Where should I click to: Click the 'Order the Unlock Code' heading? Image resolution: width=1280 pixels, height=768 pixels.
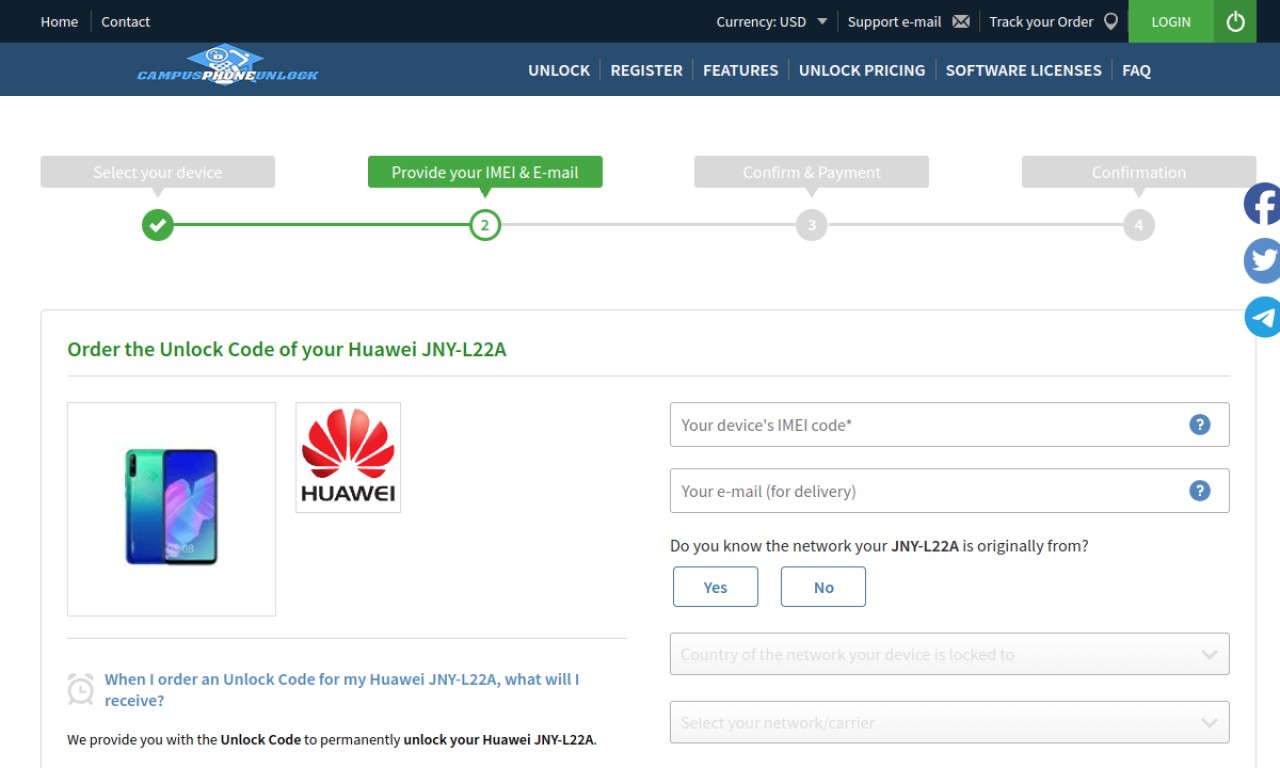click(x=287, y=349)
